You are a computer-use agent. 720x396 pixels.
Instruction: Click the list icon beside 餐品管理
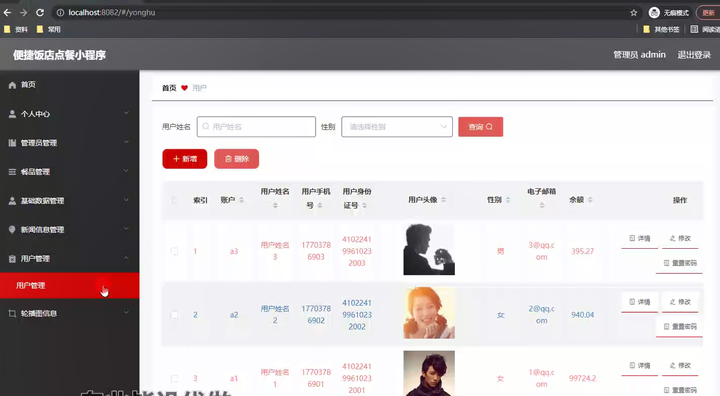coord(12,172)
